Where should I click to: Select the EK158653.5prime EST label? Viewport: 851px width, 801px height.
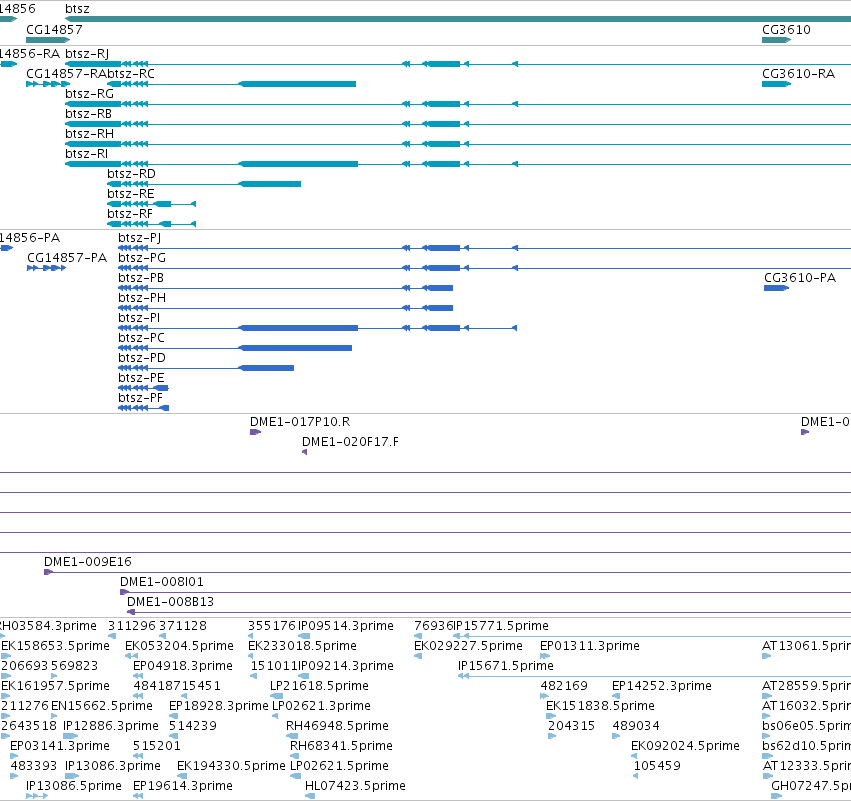[55, 646]
